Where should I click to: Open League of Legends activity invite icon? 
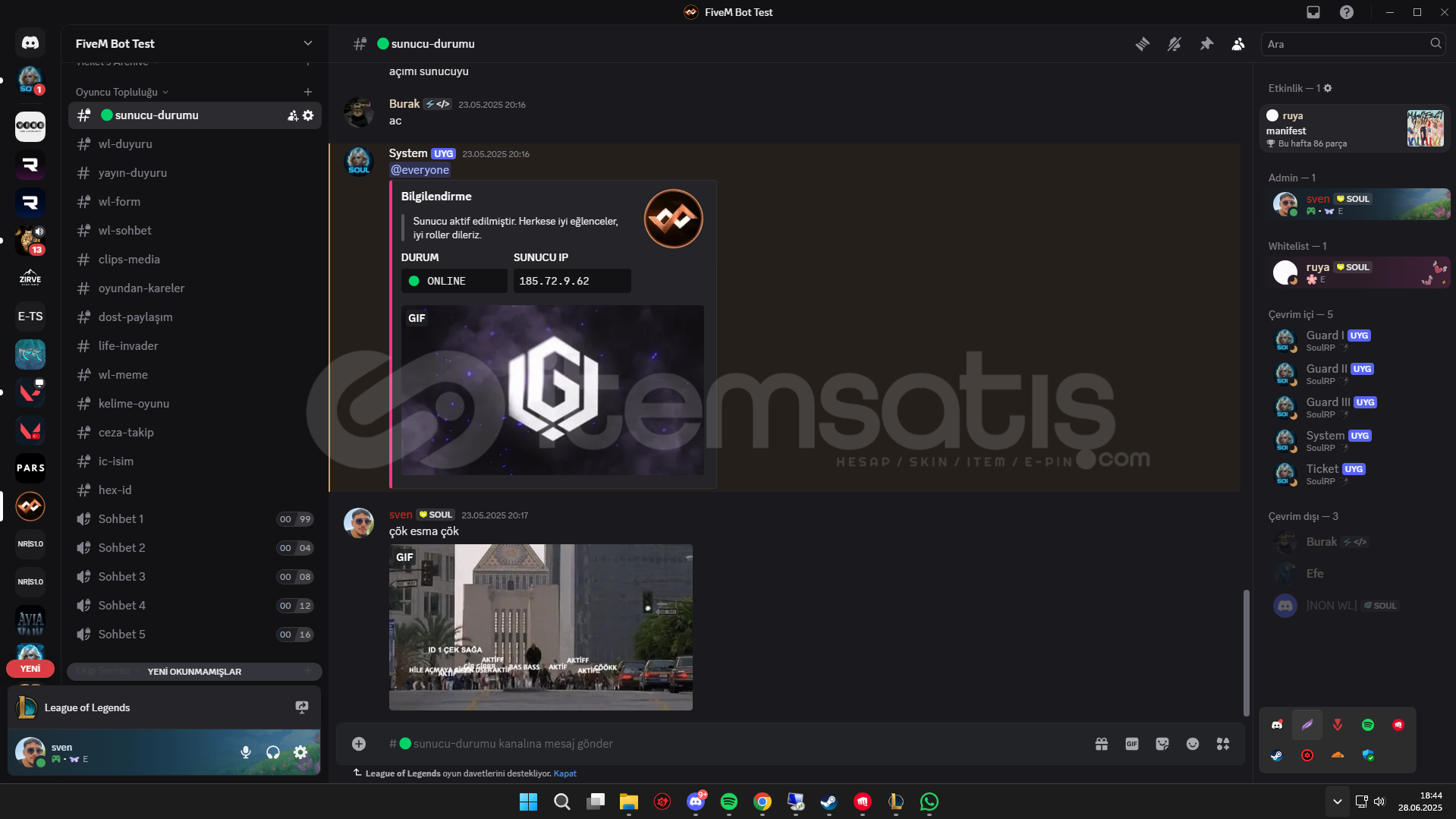(x=301, y=707)
